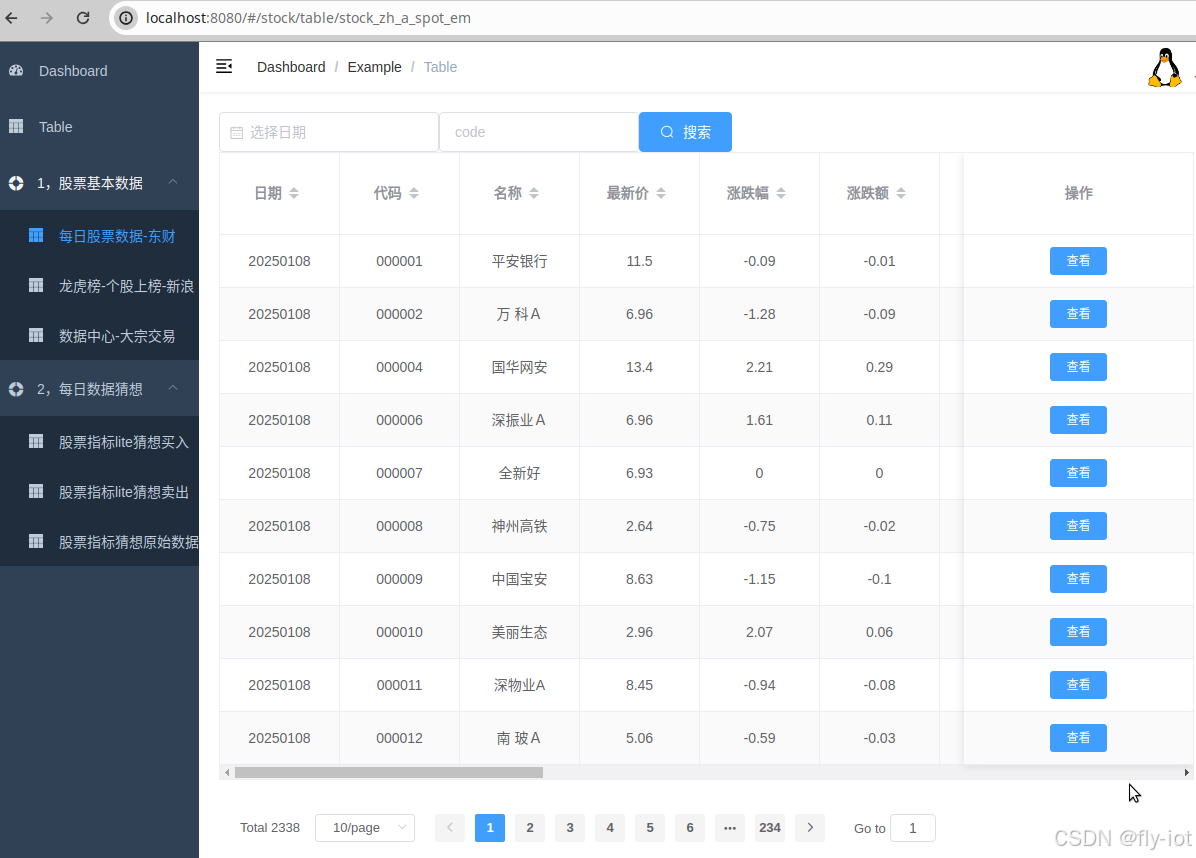Click 查看 for 平安银行 row
The width and height of the screenshot is (1196, 858).
(1078, 261)
